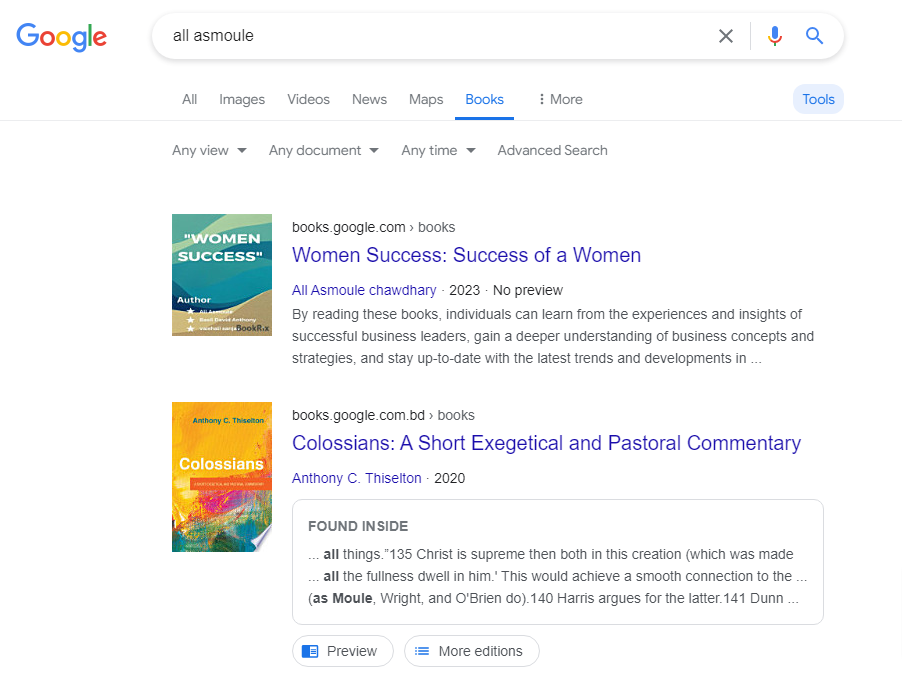This screenshot has width=902, height=684.
Task: Click the blue magnifier search icon
Action: tap(814, 36)
